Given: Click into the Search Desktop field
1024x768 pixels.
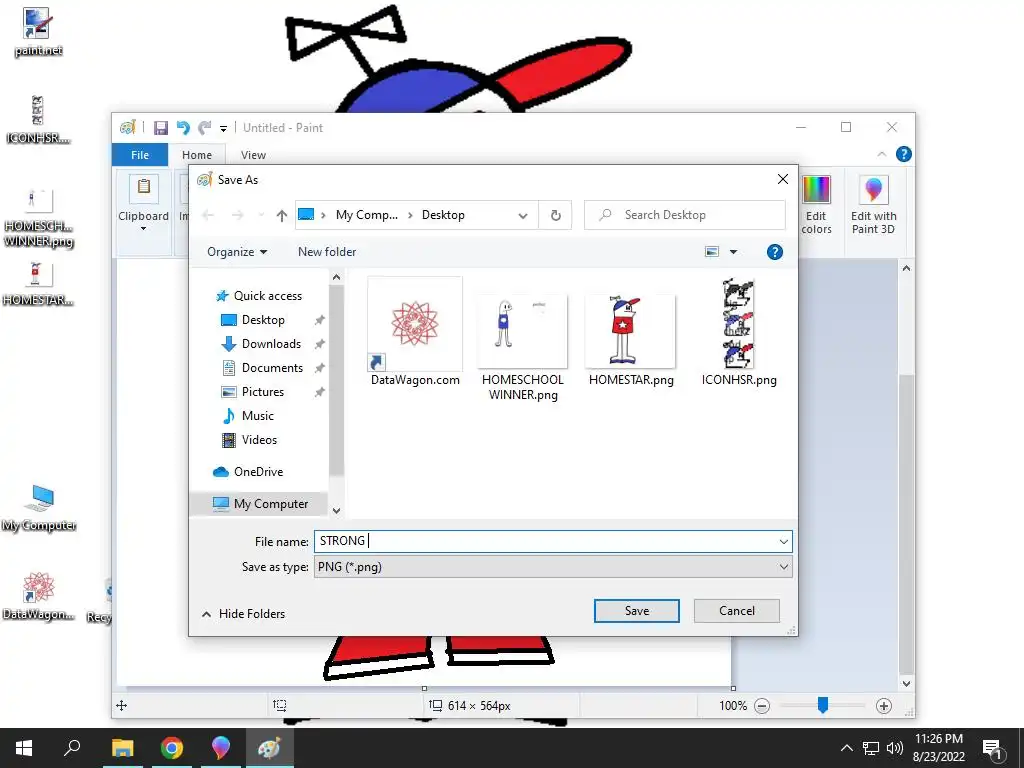Looking at the screenshot, I should 684,215.
